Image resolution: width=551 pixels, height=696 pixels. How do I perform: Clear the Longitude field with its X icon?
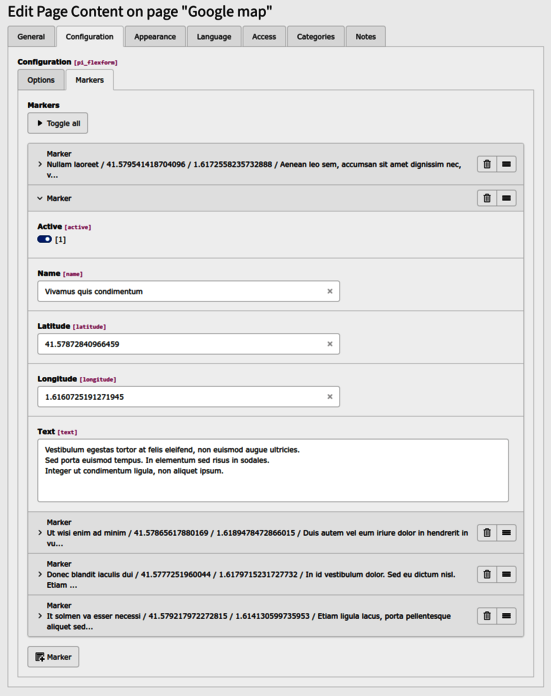(x=330, y=397)
